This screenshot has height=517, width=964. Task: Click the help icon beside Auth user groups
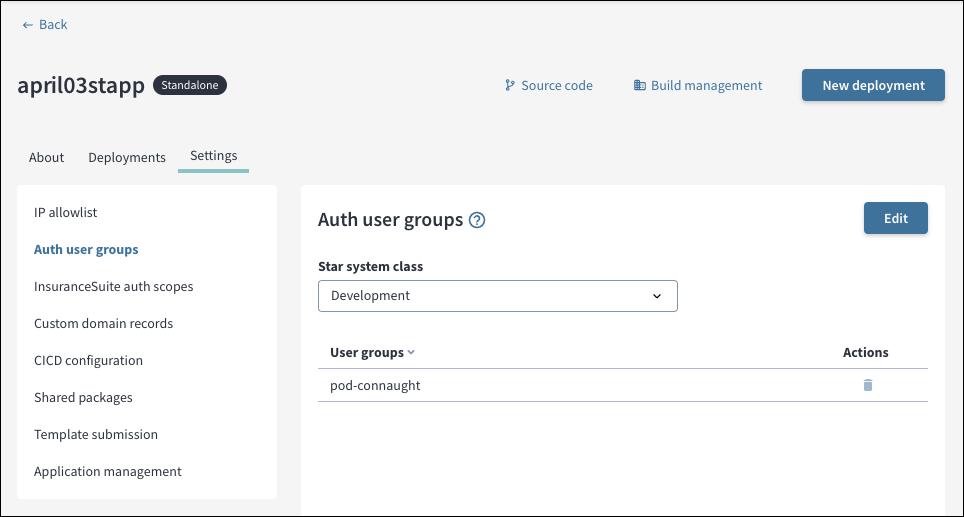pos(477,220)
